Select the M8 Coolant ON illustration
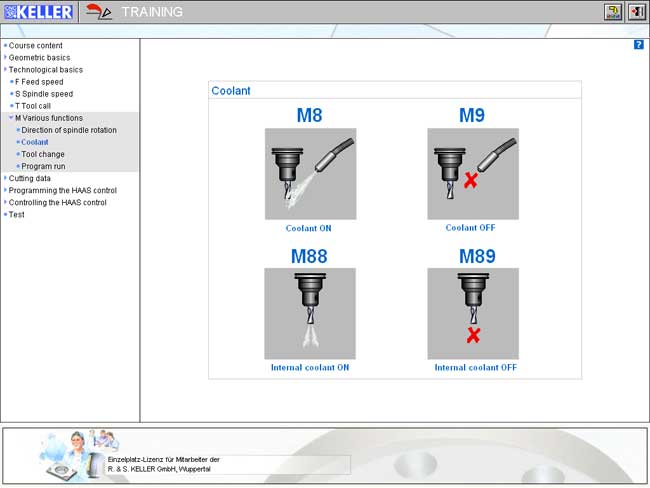 click(310, 174)
